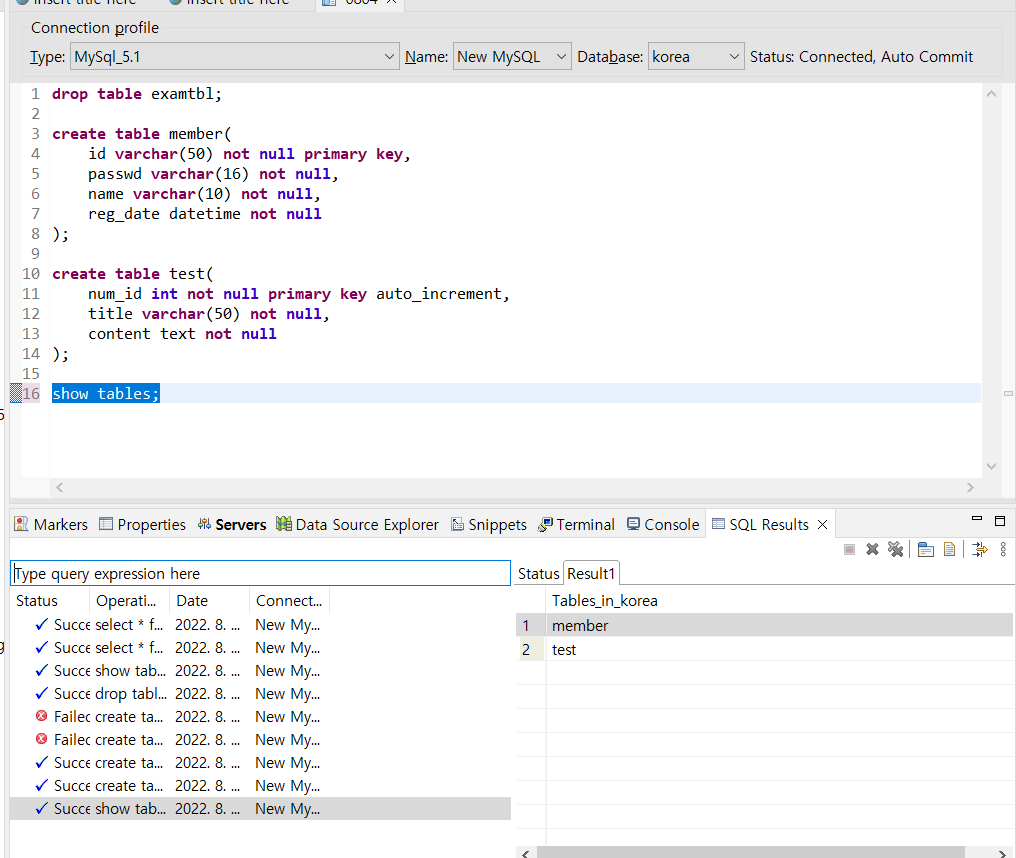Switch results to single tab window mode icon
Viewport: 1016px width, 858px height.
pos(926,550)
